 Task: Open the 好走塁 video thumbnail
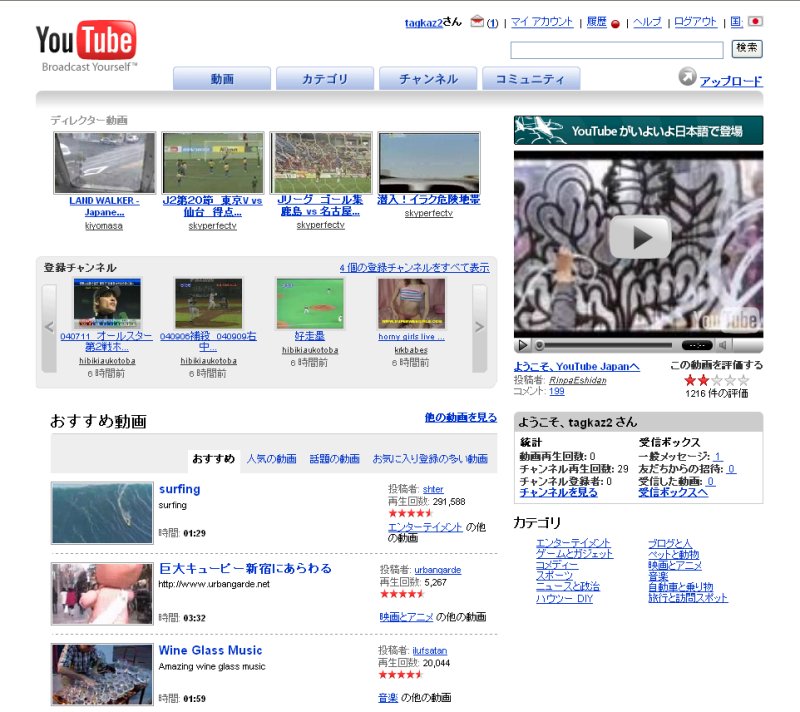[310, 303]
